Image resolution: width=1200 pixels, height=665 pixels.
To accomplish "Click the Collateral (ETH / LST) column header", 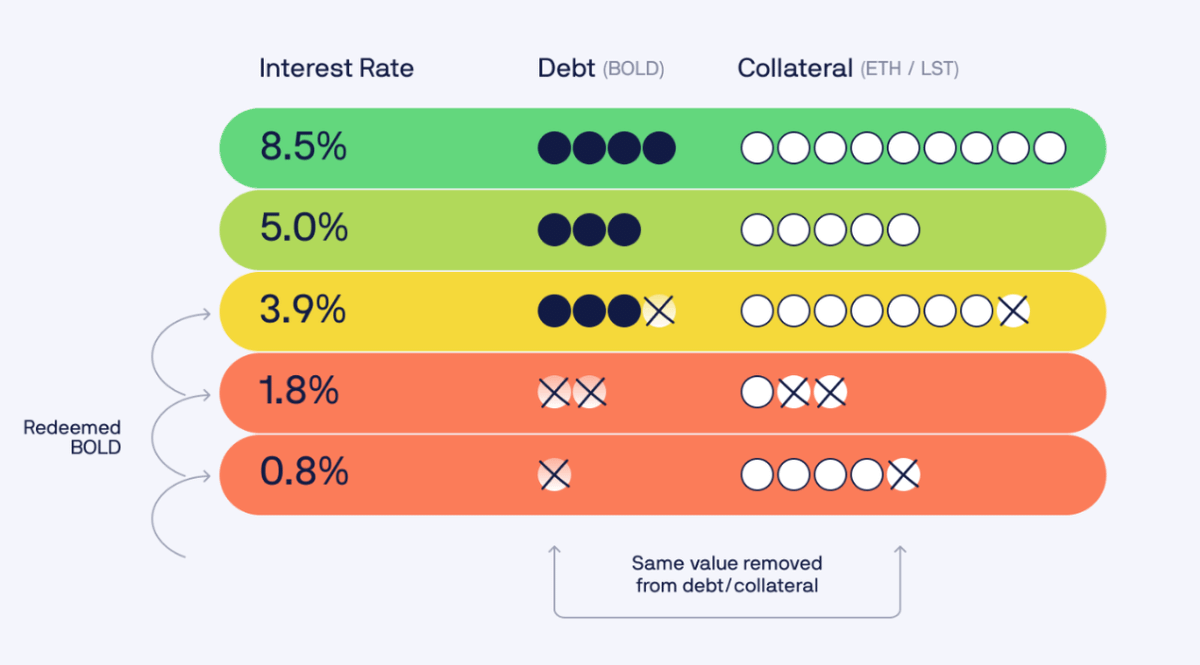I will tap(848, 68).
